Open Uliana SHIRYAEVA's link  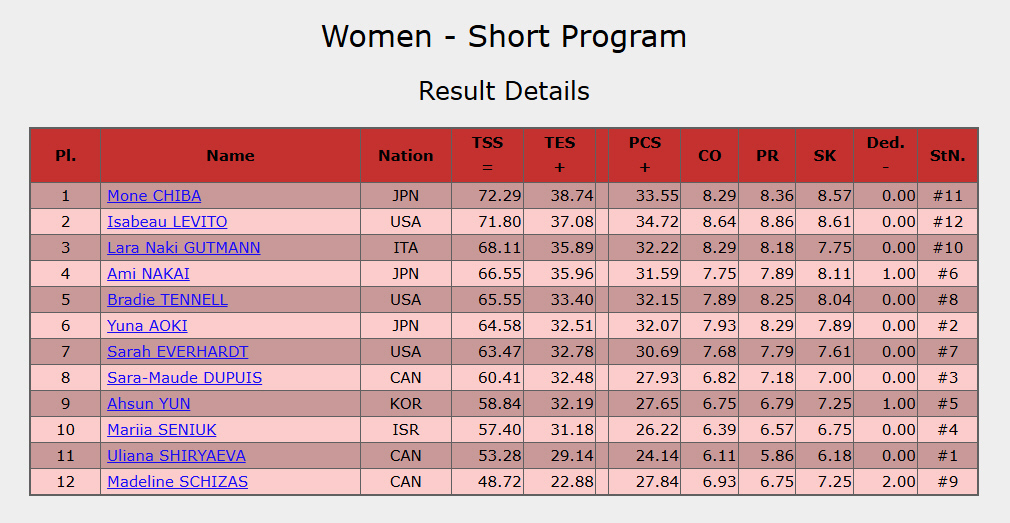click(x=176, y=456)
